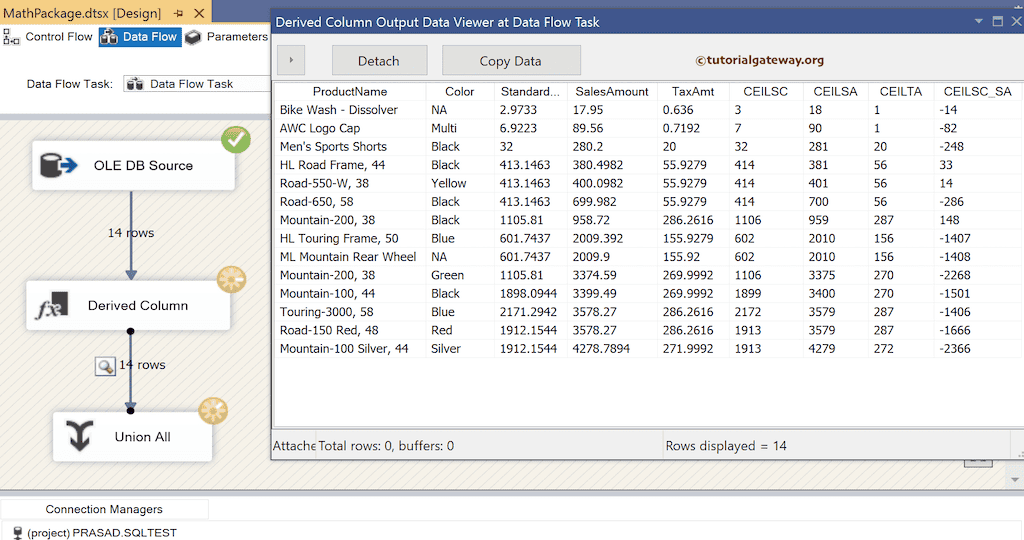The image size is (1024, 540).
Task: Click the ProductName column header
Action: (350, 91)
